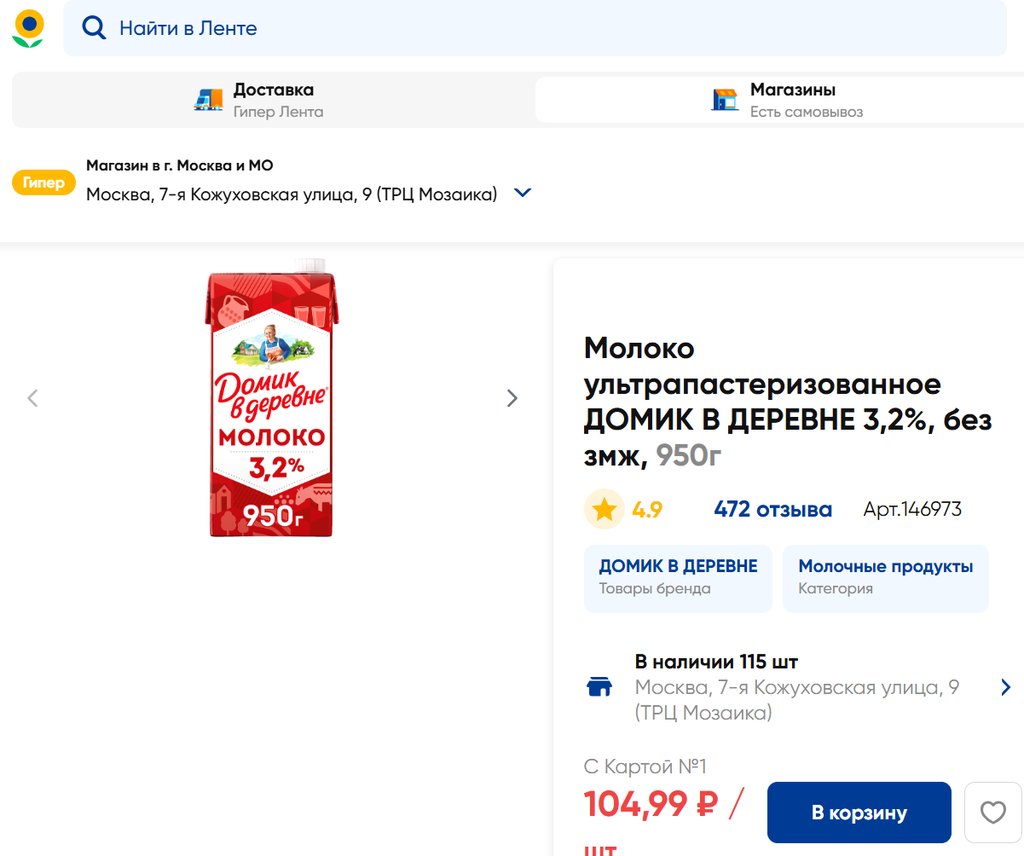The height and width of the screenshot is (856, 1024).
Task: Click the store building icon
Action: 724,100
